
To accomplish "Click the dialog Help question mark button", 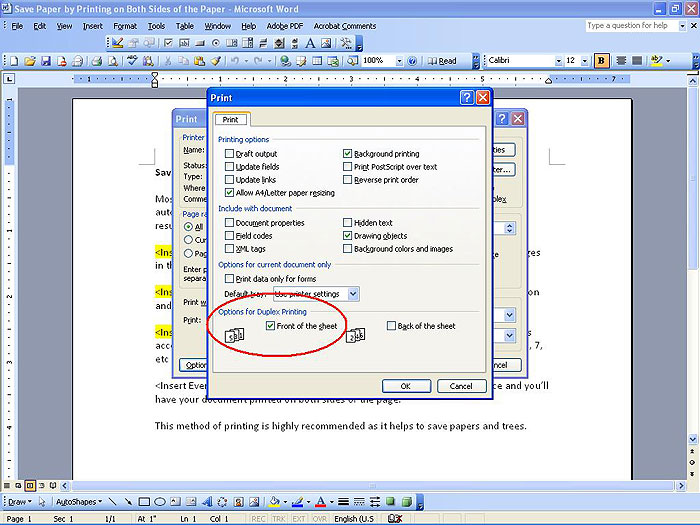I will [x=467, y=97].
